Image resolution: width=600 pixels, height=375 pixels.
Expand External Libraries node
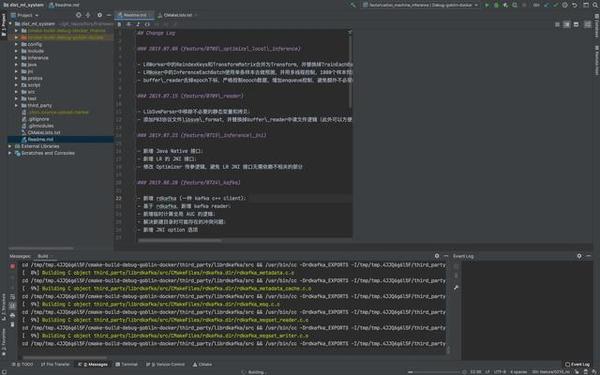click(10, 146)
